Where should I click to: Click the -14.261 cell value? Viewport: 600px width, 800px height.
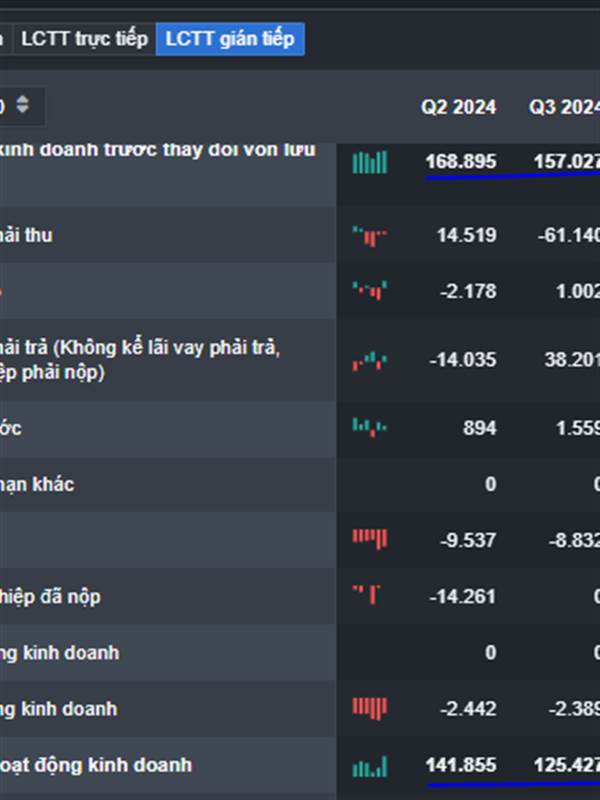(462, 596)
